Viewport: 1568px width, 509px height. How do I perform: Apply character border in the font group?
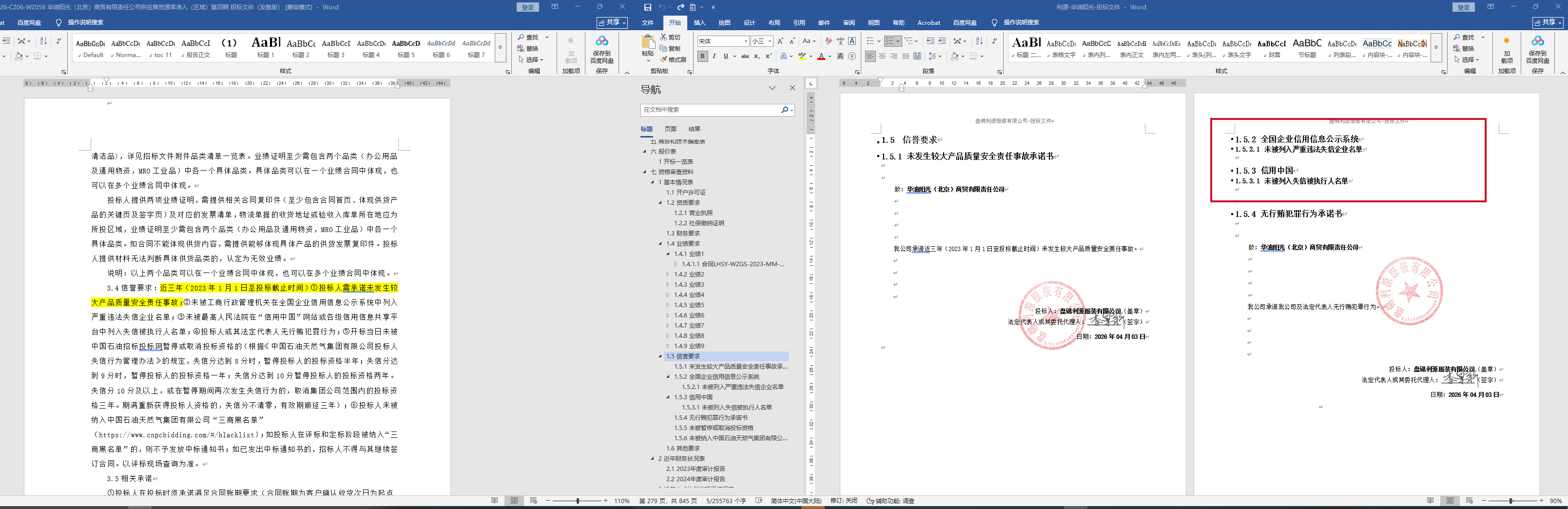[852, 41]
